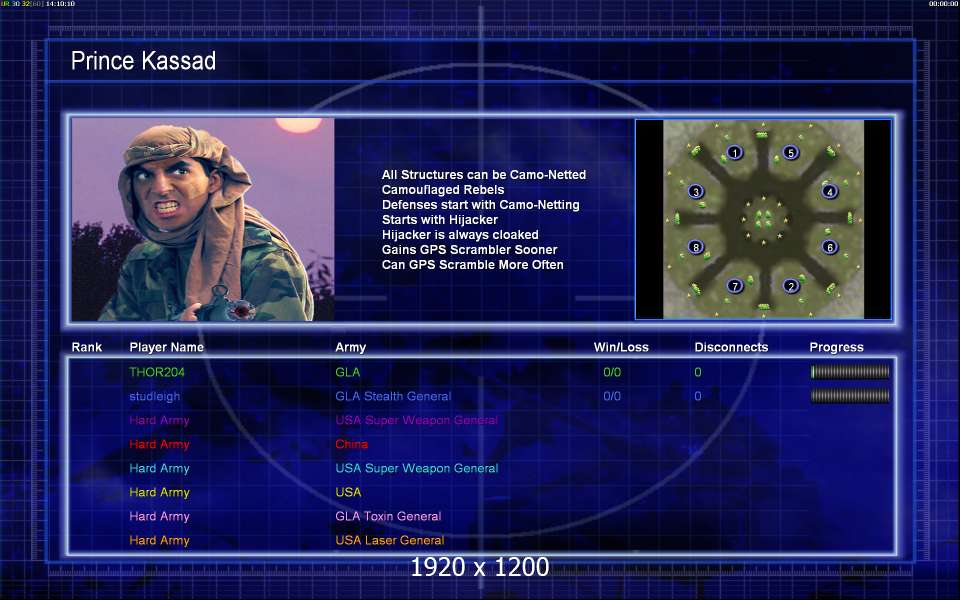Select start position 2 marker
This screenshot has width=960, height=600.
[x=790, y=286]
